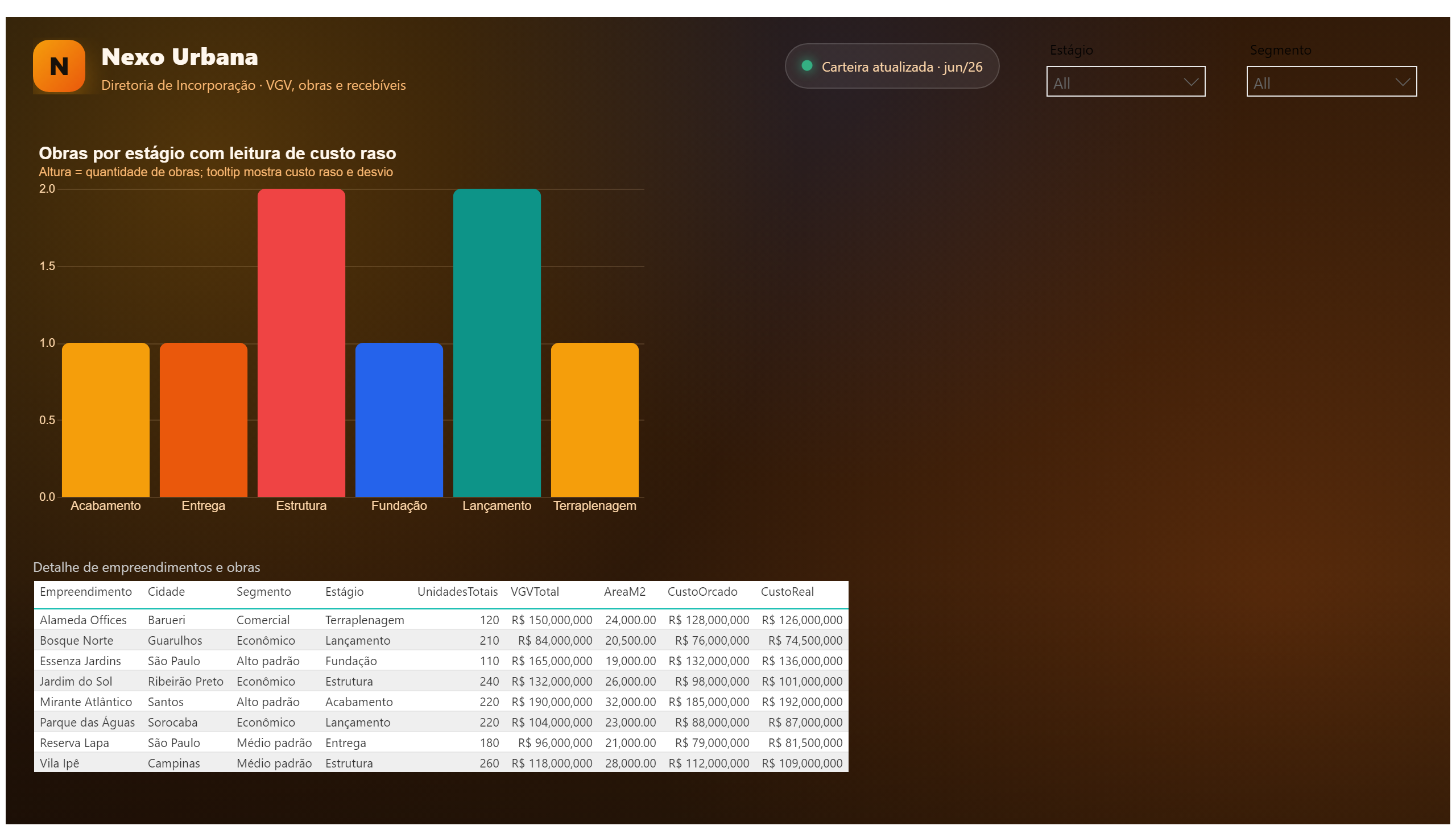Screen dimensions: 1456x830
Task: Click the R$ 112,000,000 CustoOrcado value
Action: pos(709,763)
